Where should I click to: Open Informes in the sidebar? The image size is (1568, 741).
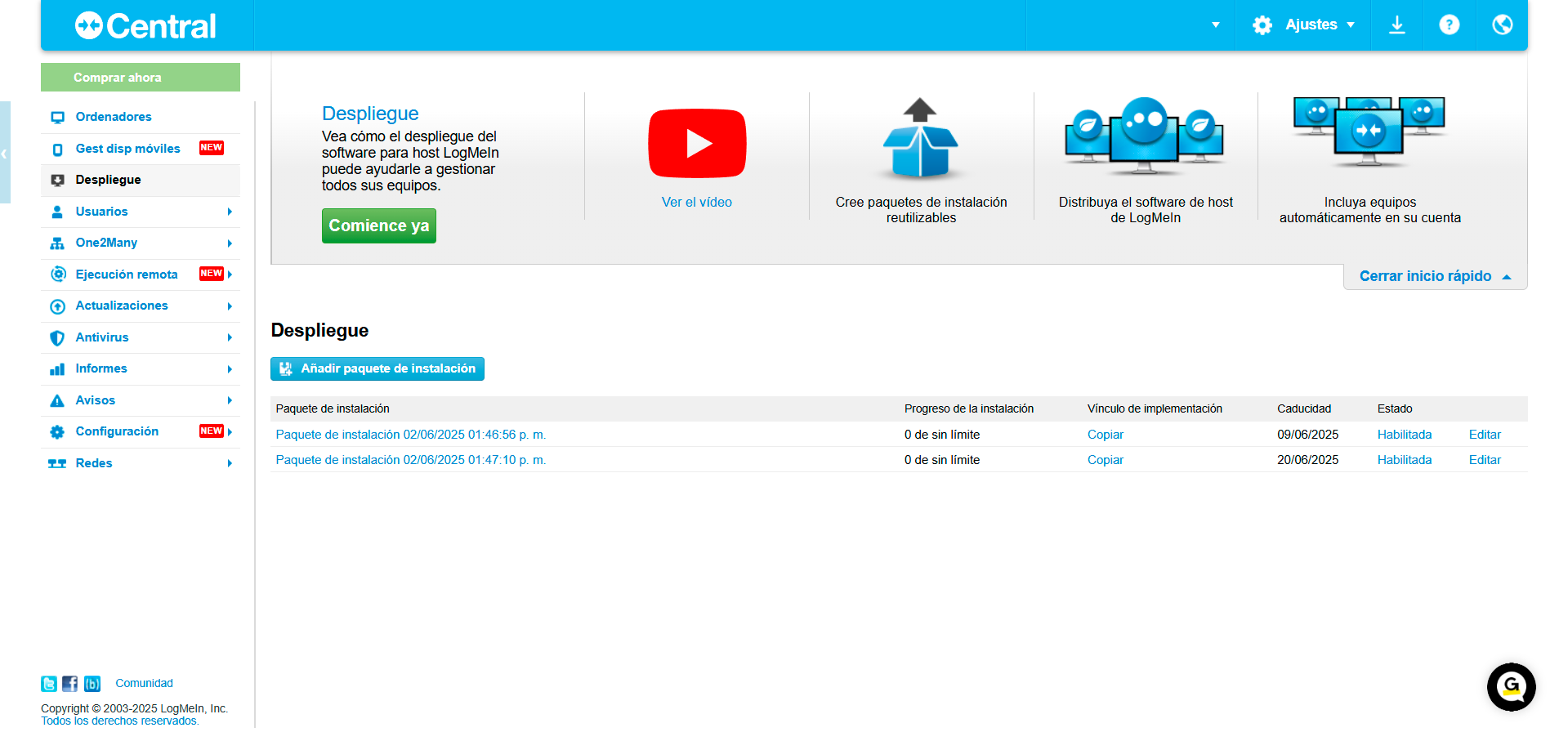101,368
